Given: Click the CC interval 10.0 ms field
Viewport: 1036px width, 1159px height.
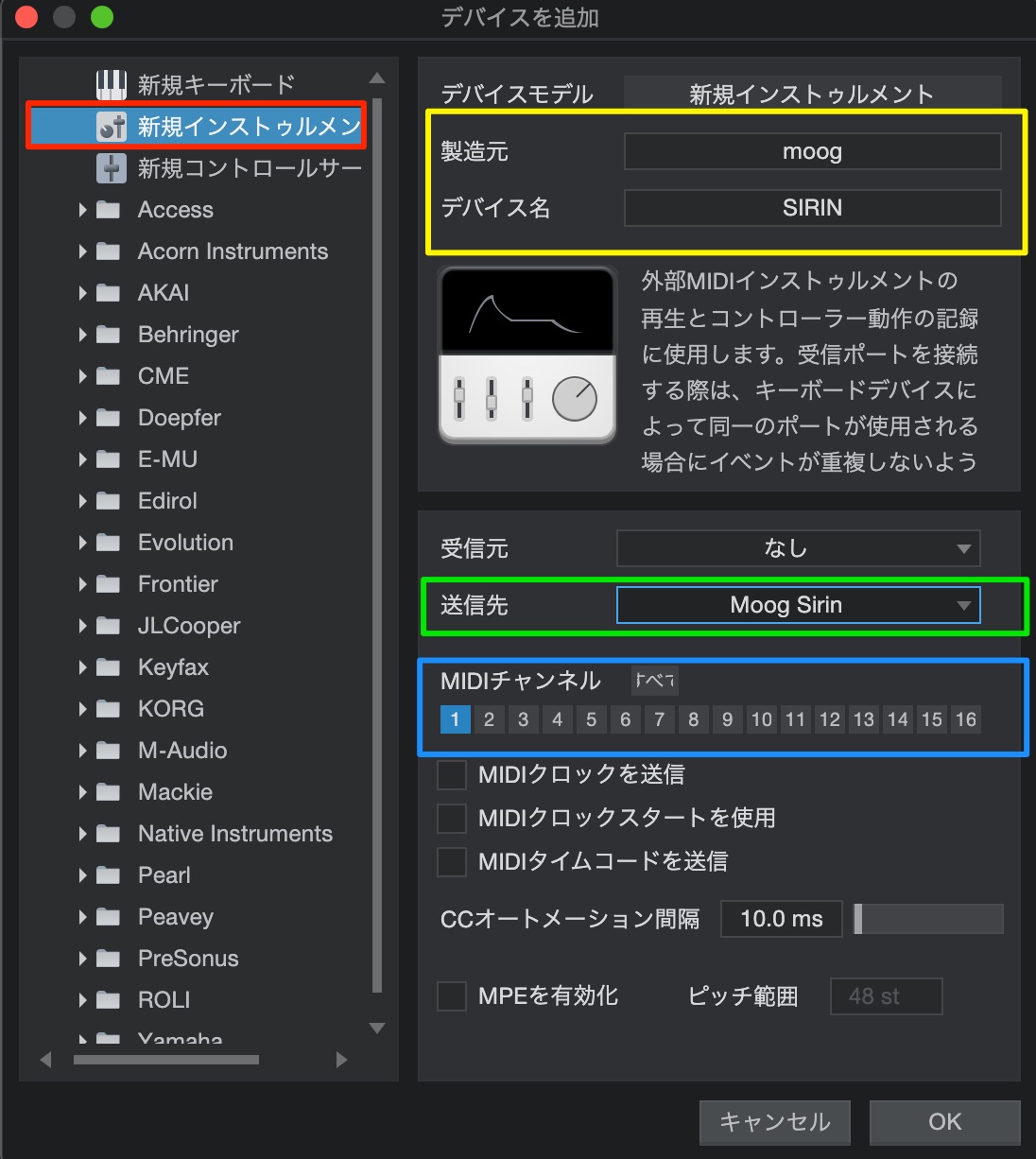Looking at the screenshot, I should 782,919.
